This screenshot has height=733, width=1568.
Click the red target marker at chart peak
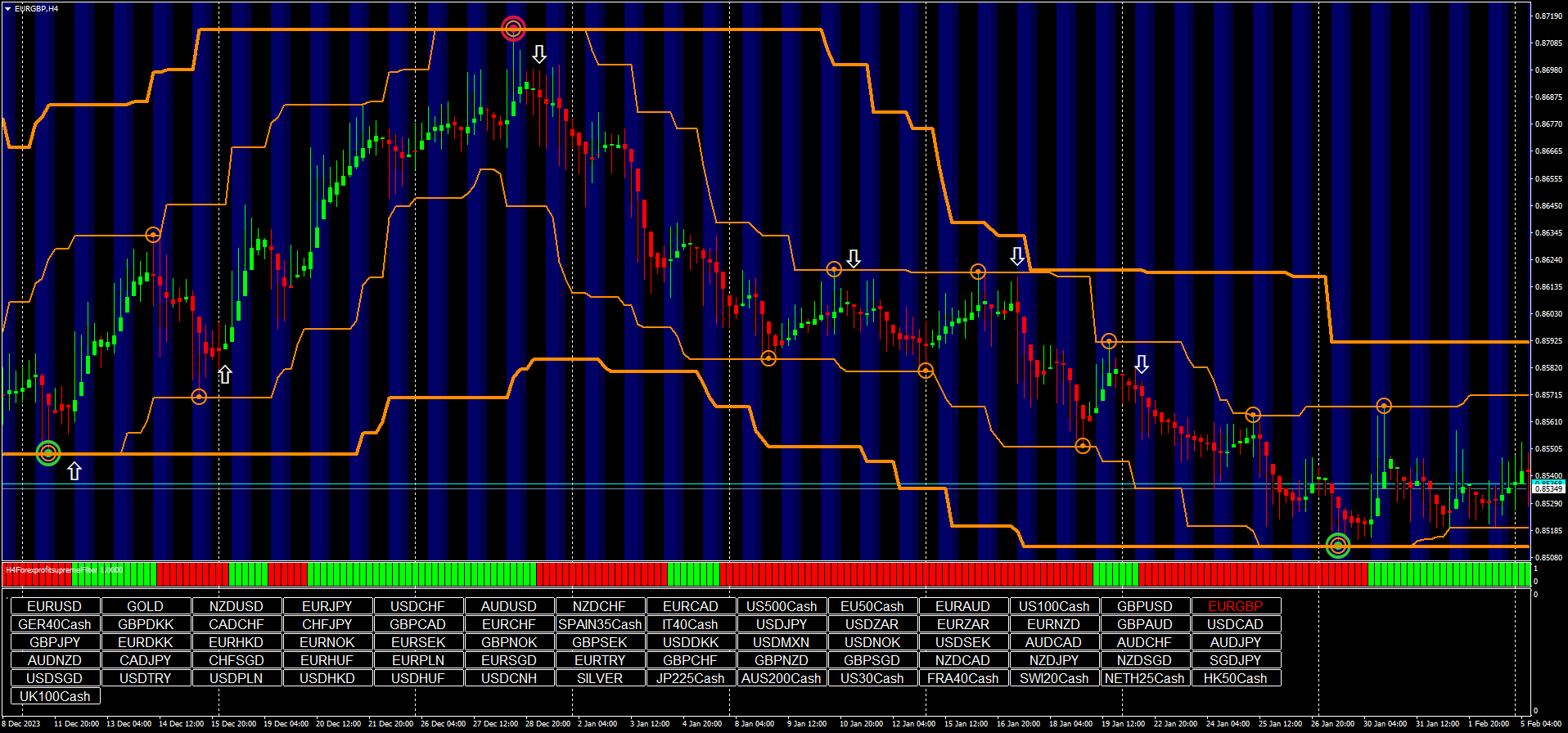click(x=513, y=29)
